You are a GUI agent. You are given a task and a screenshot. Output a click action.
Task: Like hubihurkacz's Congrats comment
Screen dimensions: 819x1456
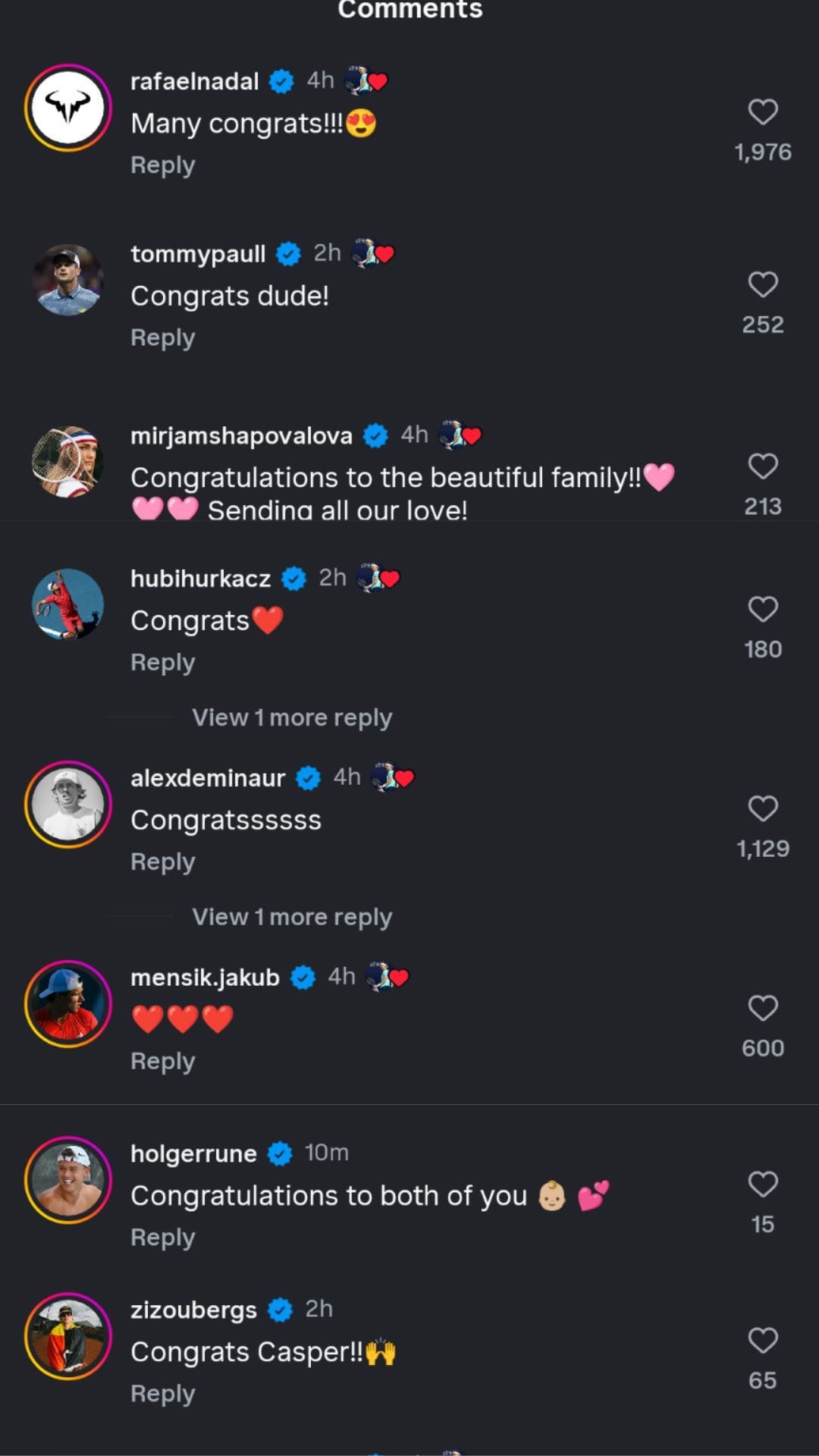click(762, 609)
